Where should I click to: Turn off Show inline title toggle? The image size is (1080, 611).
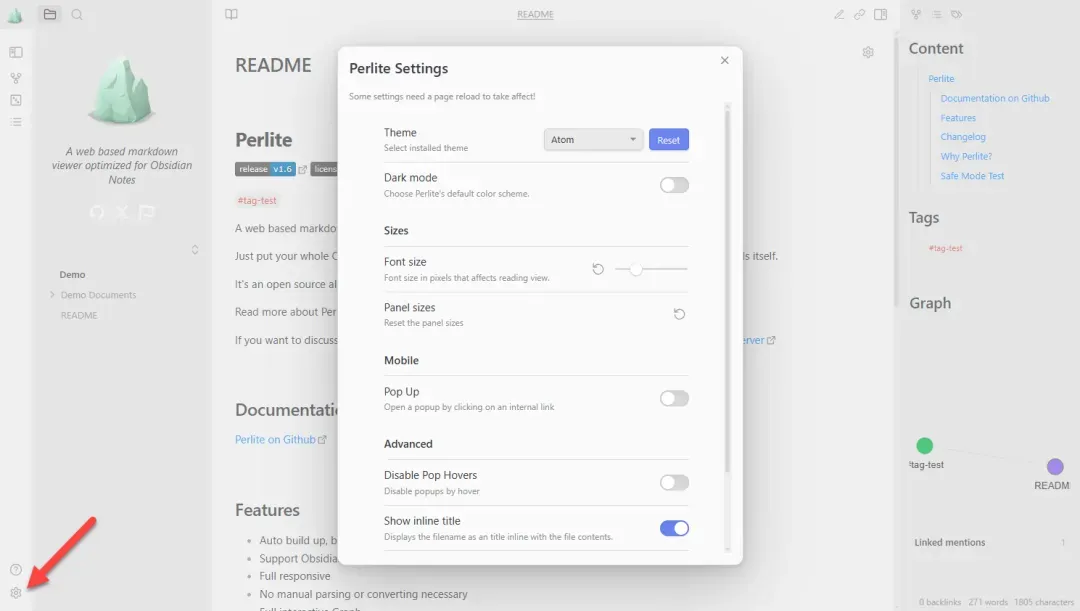pos(674,528)
